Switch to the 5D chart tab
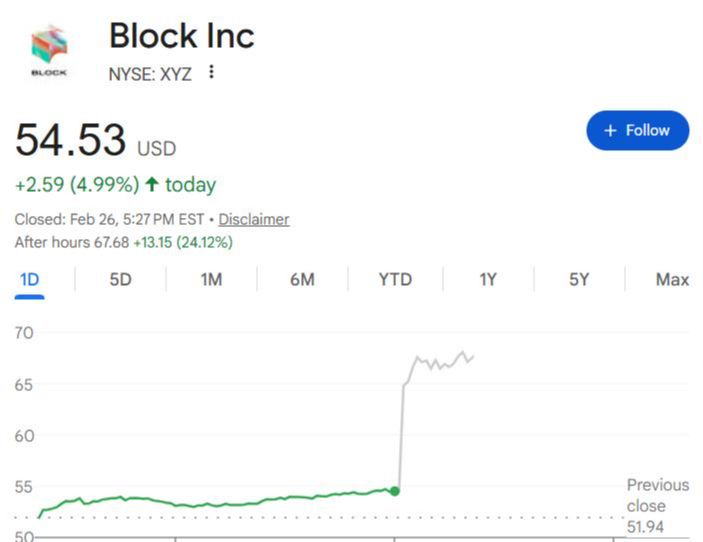703x542 pixels. [x=120, y=280]
